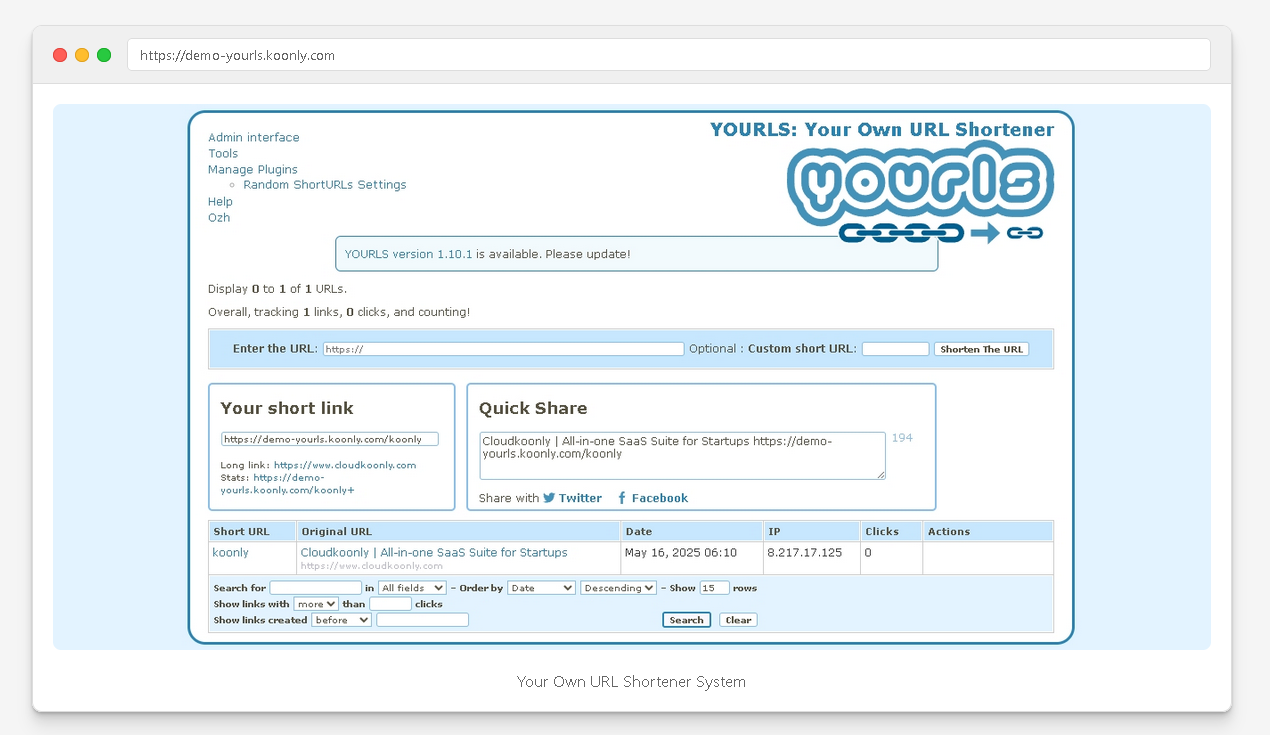This screenshot has height=735, width=1270.
Task: Open the created before dropdown
Action: tap(341, 620)
